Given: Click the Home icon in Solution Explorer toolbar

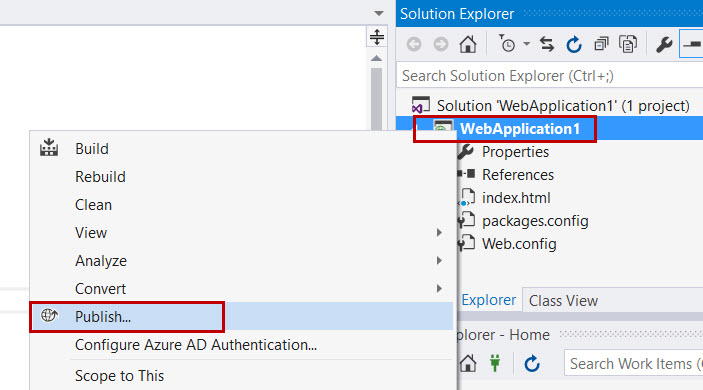Looking at the screenshot, I should 468,44.
